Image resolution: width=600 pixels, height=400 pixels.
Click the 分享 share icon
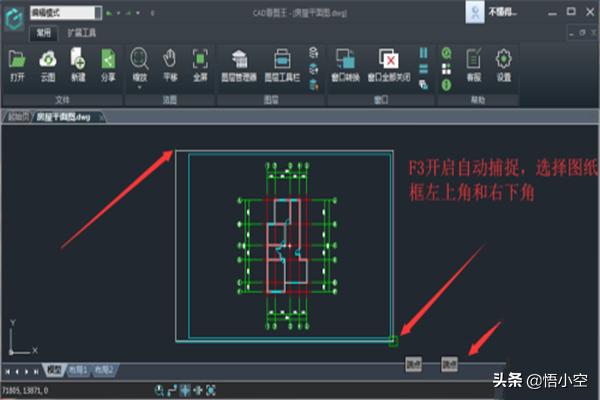[108, 59]
